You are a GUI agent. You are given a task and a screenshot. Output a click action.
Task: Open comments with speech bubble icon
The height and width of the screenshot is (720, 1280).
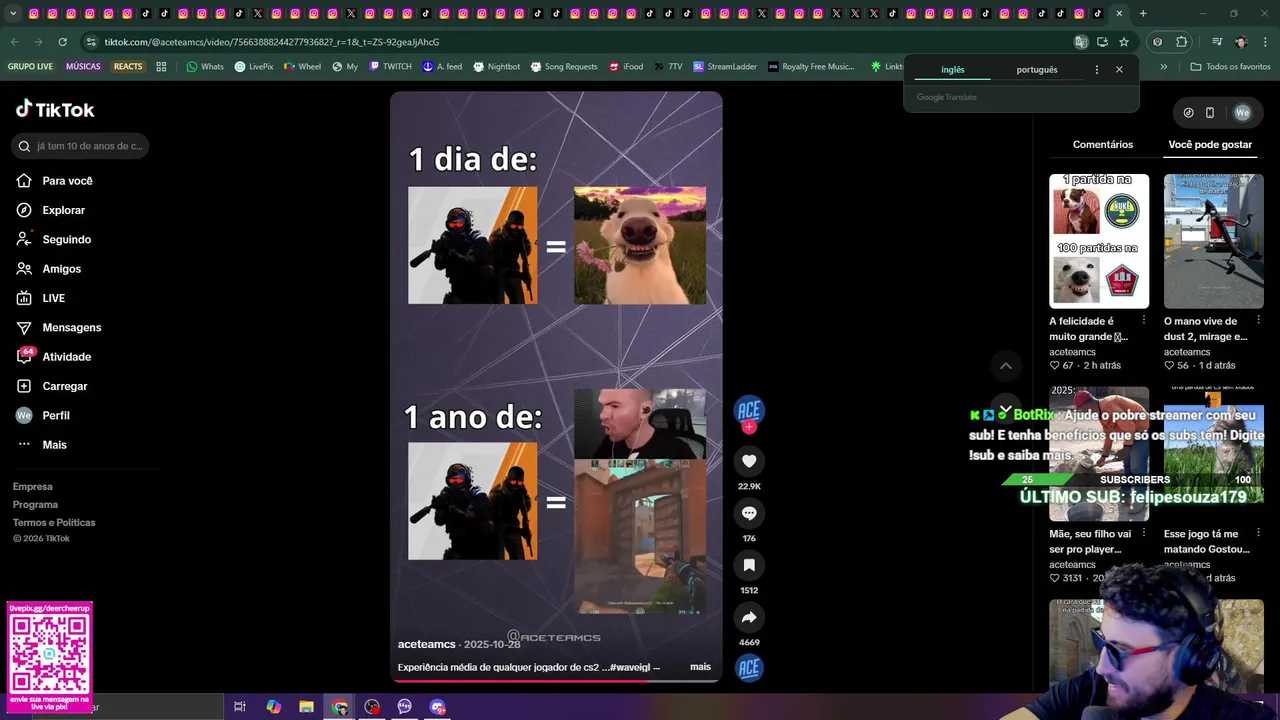click(749, 513)
